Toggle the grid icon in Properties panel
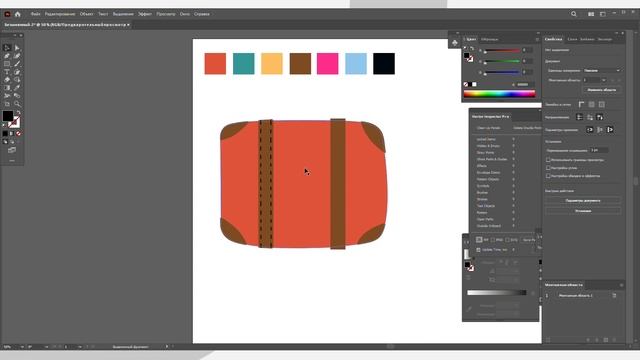 tap(591, 104)
